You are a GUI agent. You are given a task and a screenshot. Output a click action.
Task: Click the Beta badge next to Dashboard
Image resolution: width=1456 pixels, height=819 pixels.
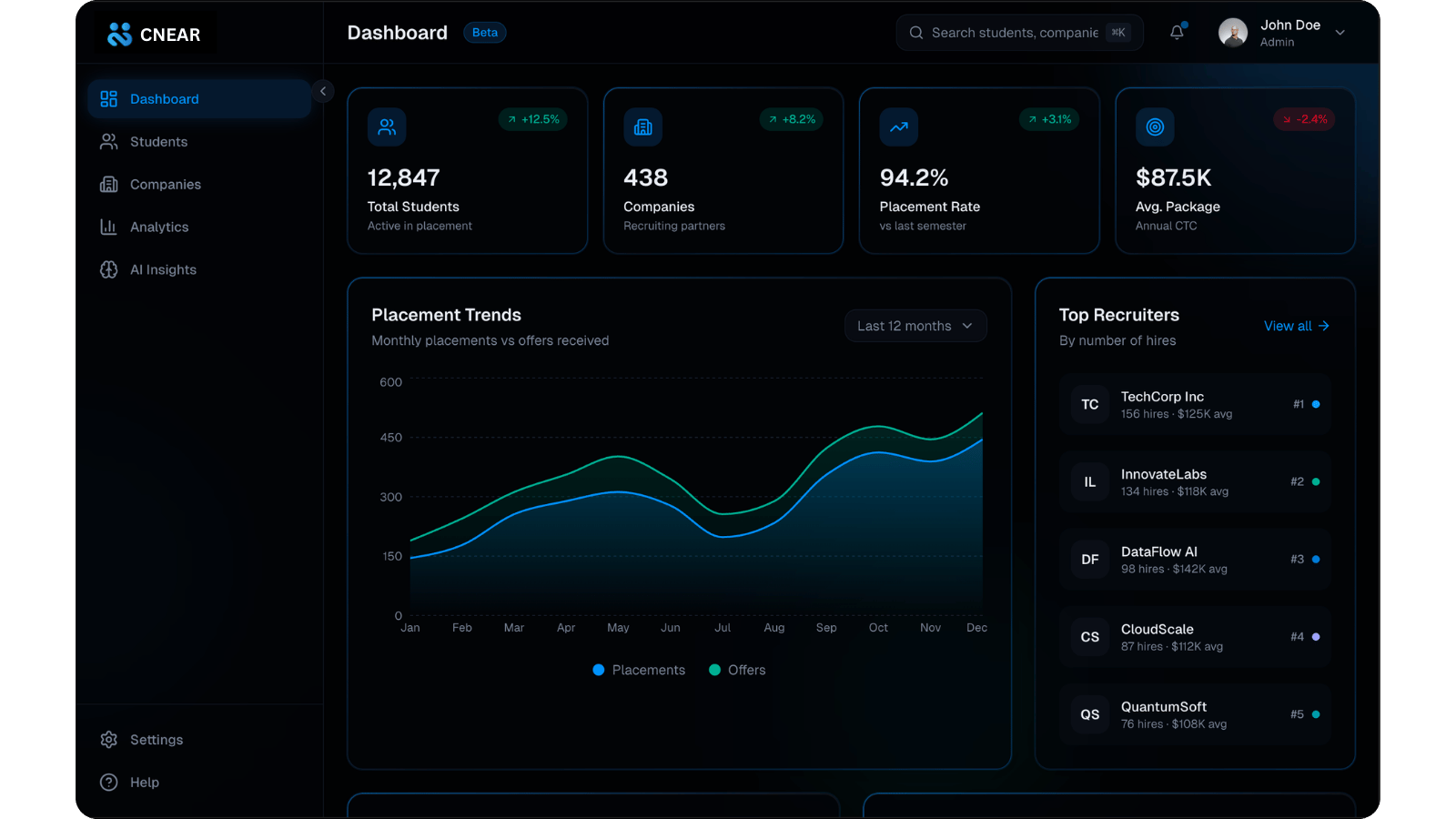[x=484, y=32]
